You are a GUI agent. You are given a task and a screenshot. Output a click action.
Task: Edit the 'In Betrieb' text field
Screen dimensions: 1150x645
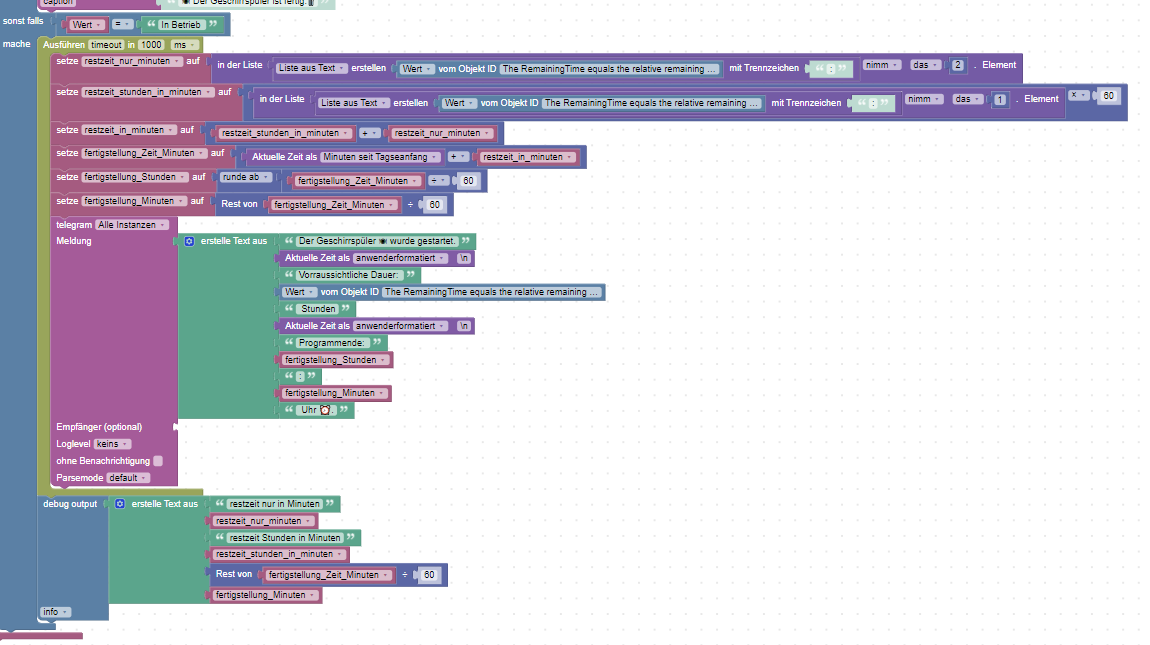[x=180, y=25]
